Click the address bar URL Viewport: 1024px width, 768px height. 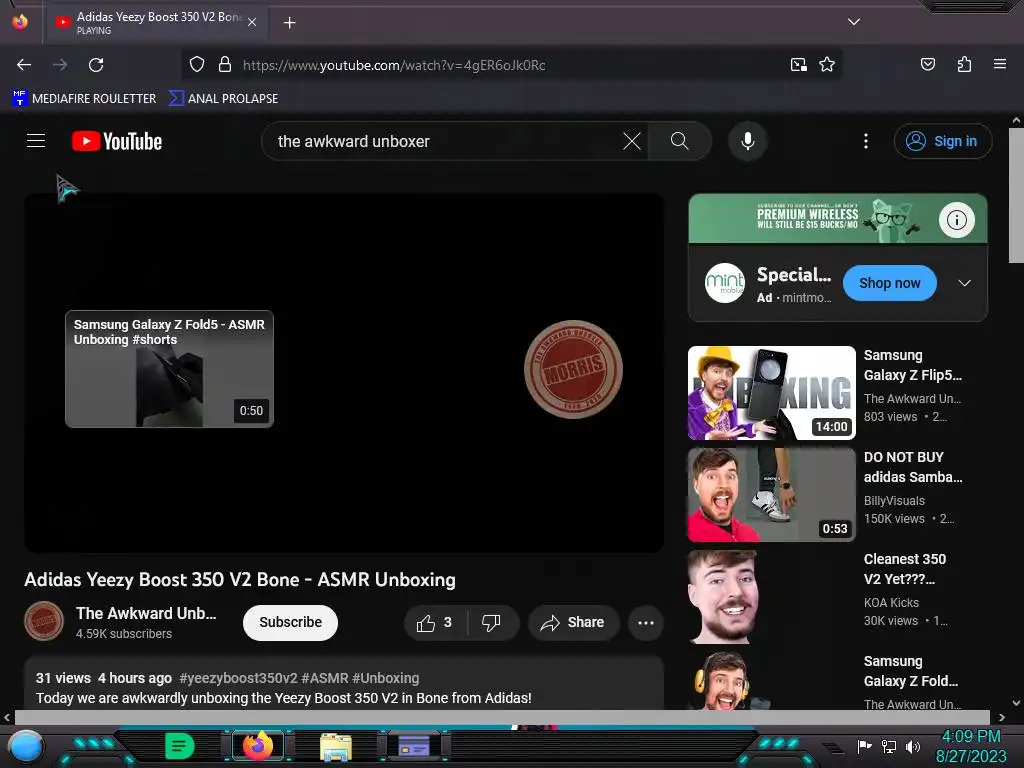[394, 65]
